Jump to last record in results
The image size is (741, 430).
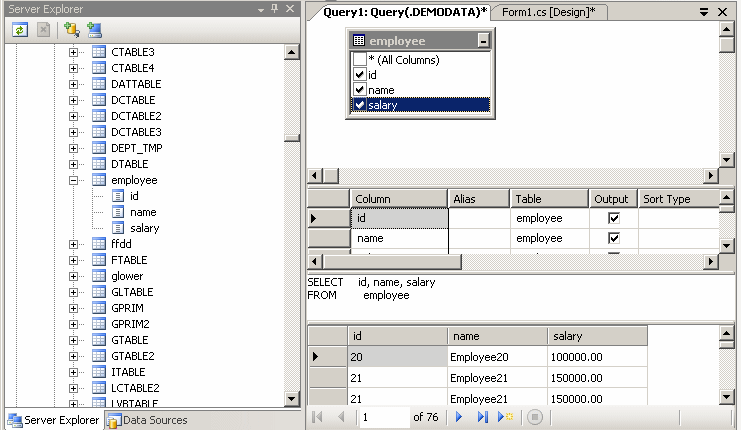pyautogui.click(x=483, y=417)
